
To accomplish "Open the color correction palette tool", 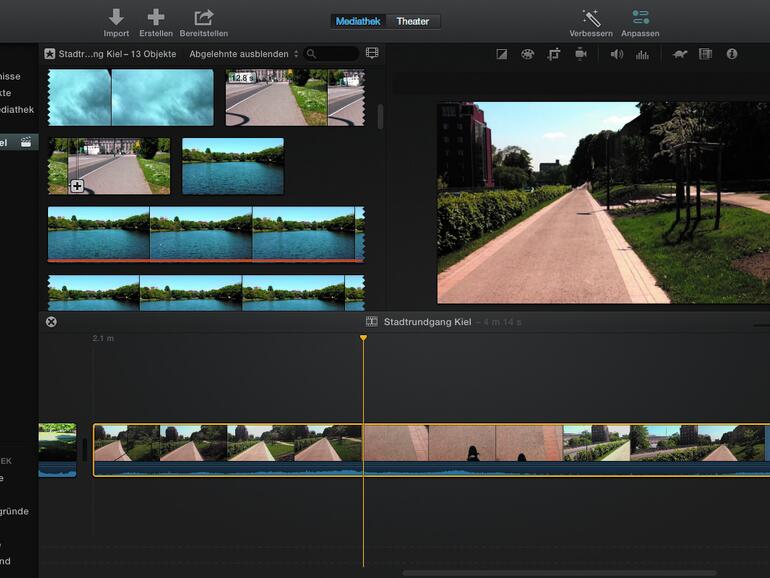I will pyautogui.click(x=527, y=54).
